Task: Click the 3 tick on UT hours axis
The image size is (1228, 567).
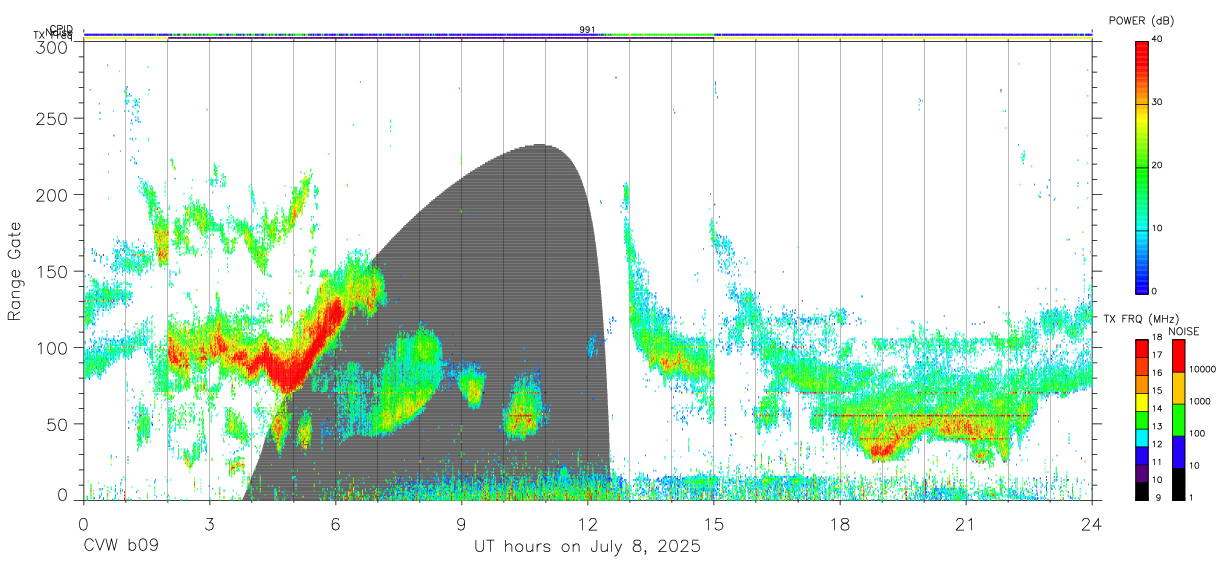Action: [209, 523]
